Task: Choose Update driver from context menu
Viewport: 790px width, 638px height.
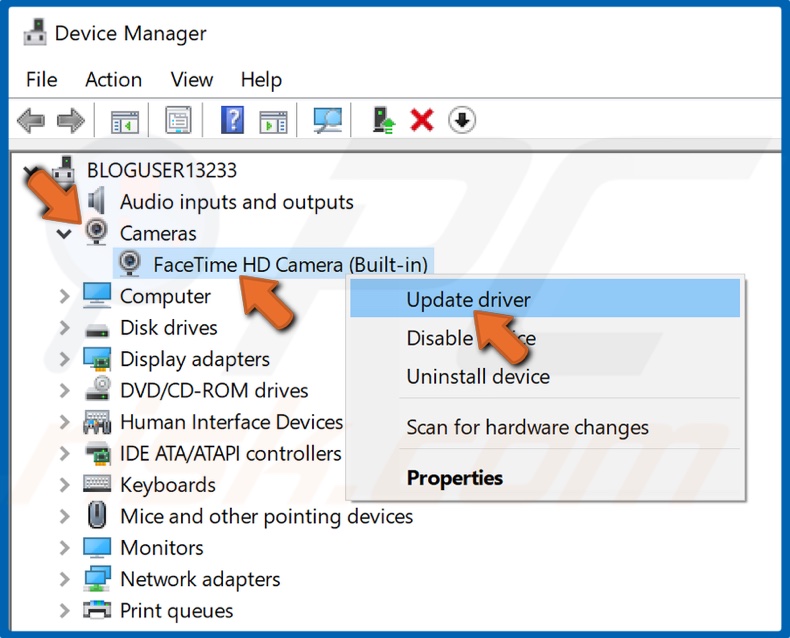Action: pos(545,299)
